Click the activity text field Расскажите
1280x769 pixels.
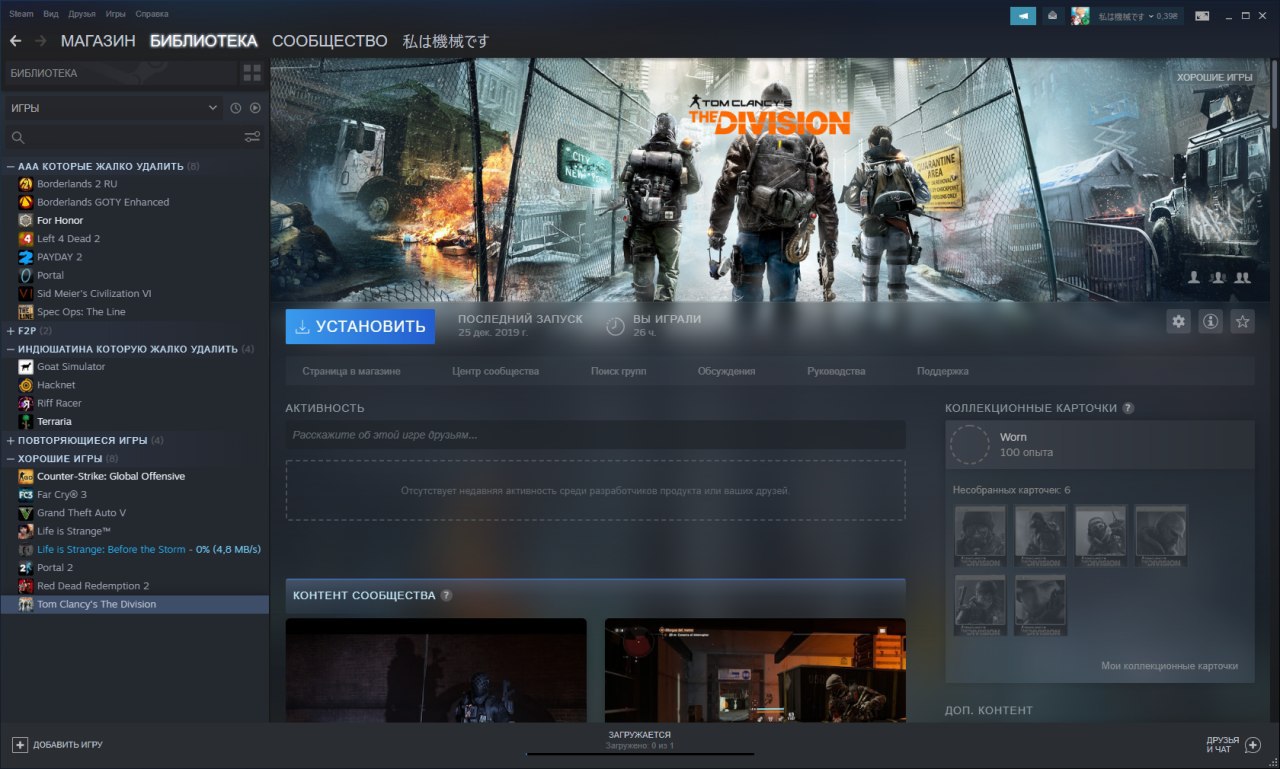coord(595,435)
